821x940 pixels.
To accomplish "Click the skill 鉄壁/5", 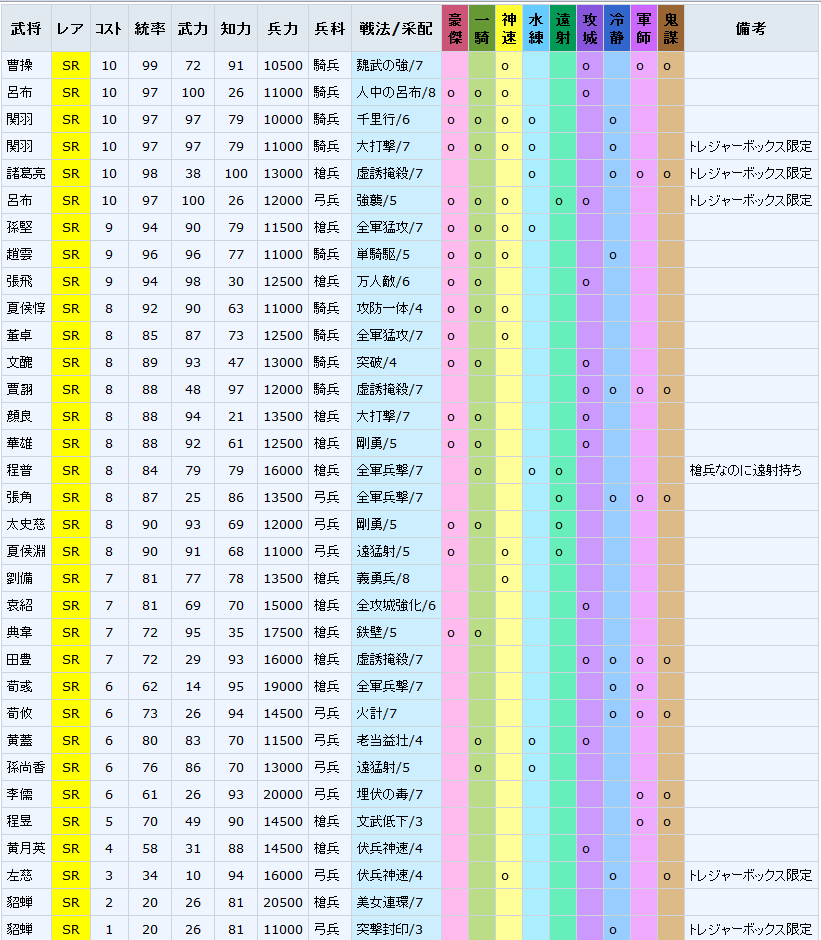I will 377,632.
